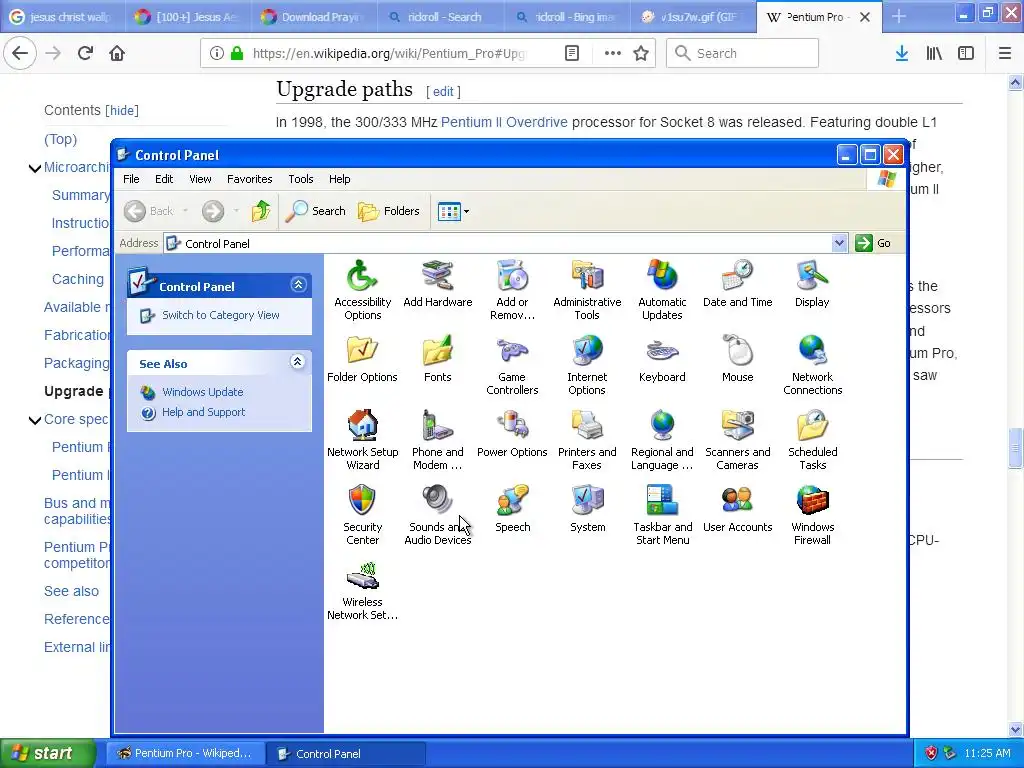Open the Add Hardware applet
1024x768 pixels.
pyautogui.click(x=438, y=283)
